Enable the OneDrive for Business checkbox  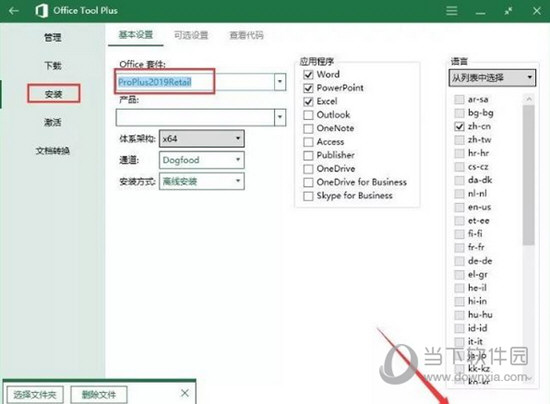tap(308, 182)
